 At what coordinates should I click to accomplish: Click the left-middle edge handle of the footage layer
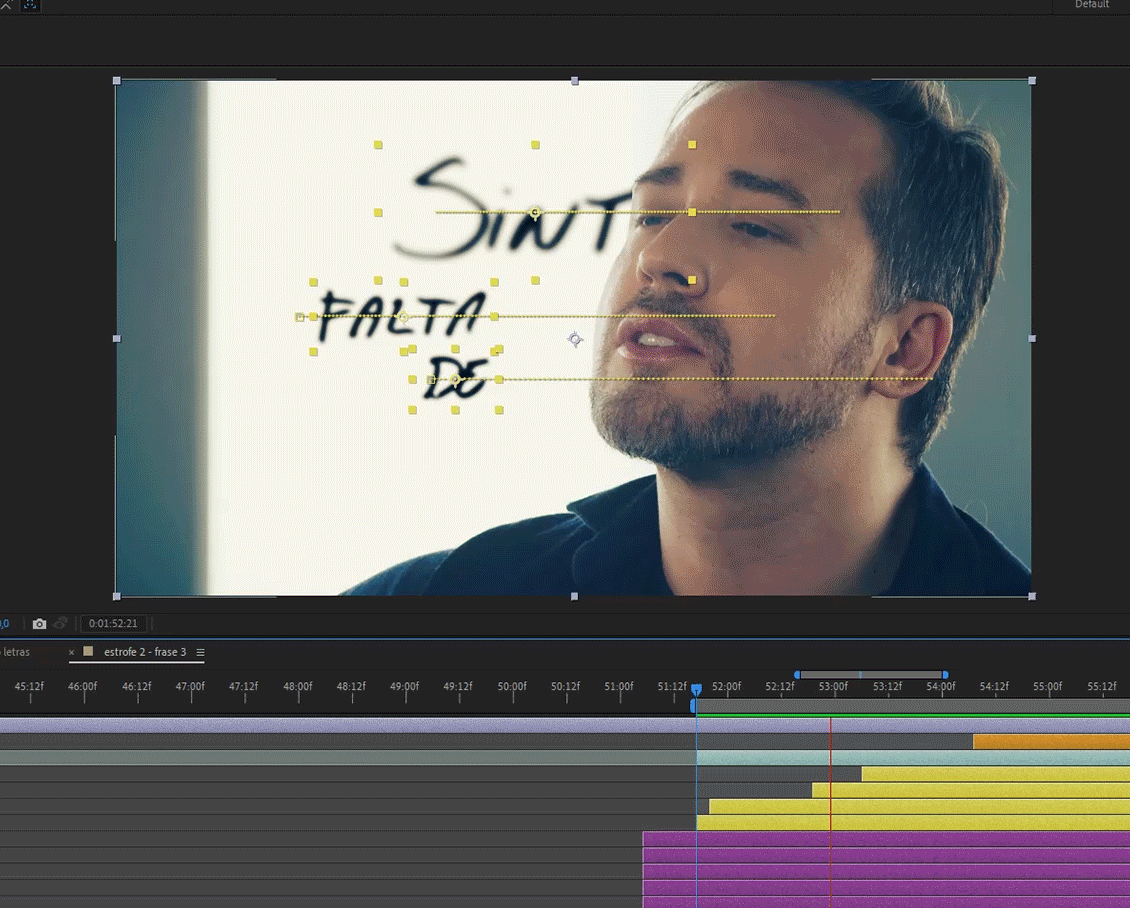point(117,339)
